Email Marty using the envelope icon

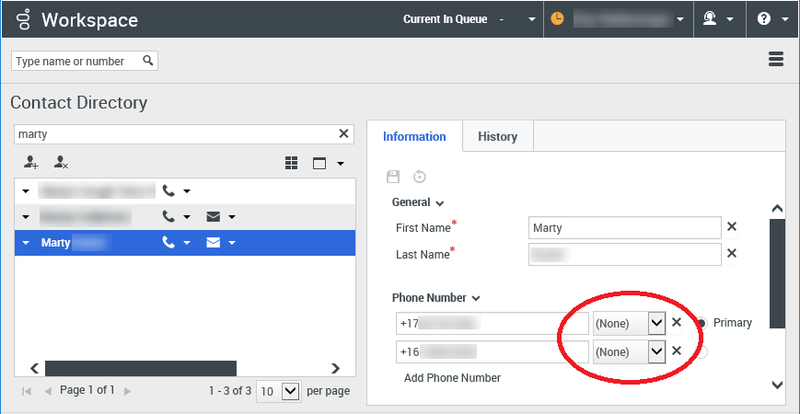coord(213,242)
